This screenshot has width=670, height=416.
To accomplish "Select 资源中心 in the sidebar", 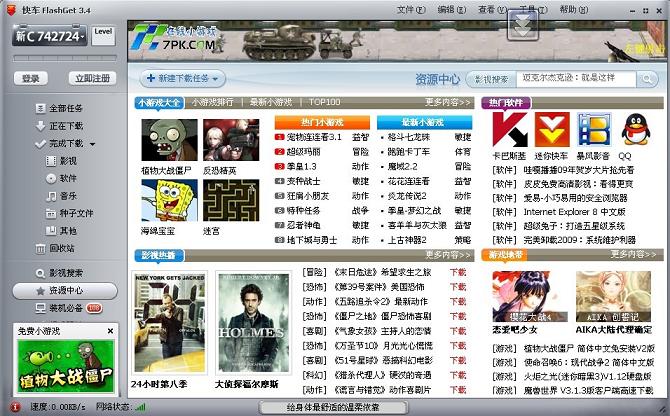I will (x=65, y=291).
